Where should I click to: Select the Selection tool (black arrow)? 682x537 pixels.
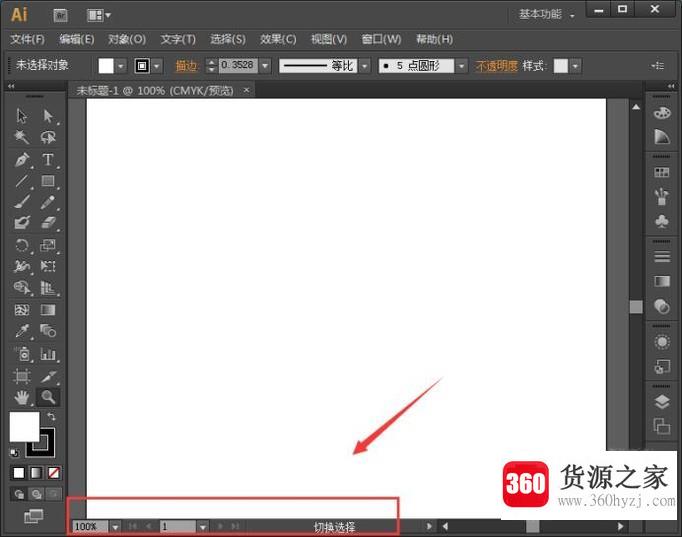(22, 116)
